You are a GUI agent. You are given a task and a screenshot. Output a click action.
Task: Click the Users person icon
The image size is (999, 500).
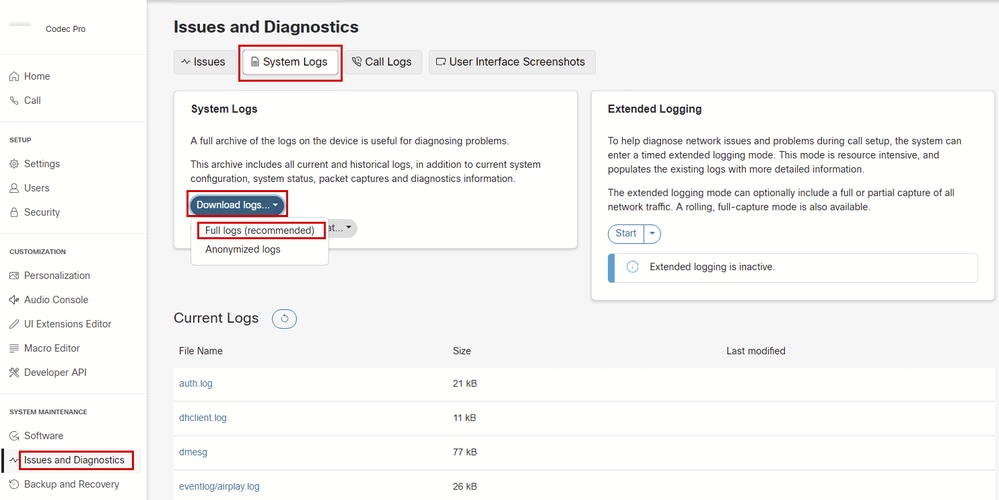(x=14, y=188)
